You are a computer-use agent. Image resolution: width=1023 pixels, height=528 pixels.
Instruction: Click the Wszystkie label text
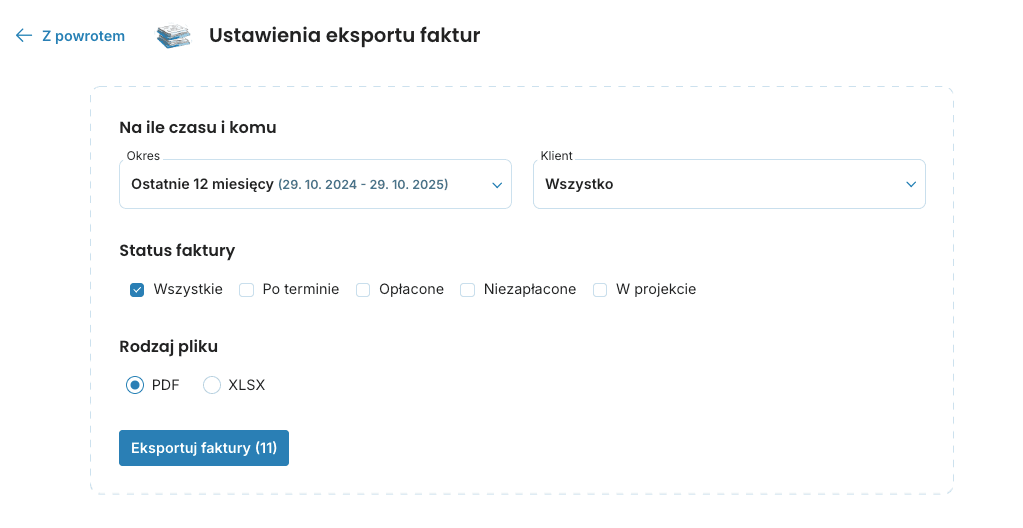click(x=188, y=289)
